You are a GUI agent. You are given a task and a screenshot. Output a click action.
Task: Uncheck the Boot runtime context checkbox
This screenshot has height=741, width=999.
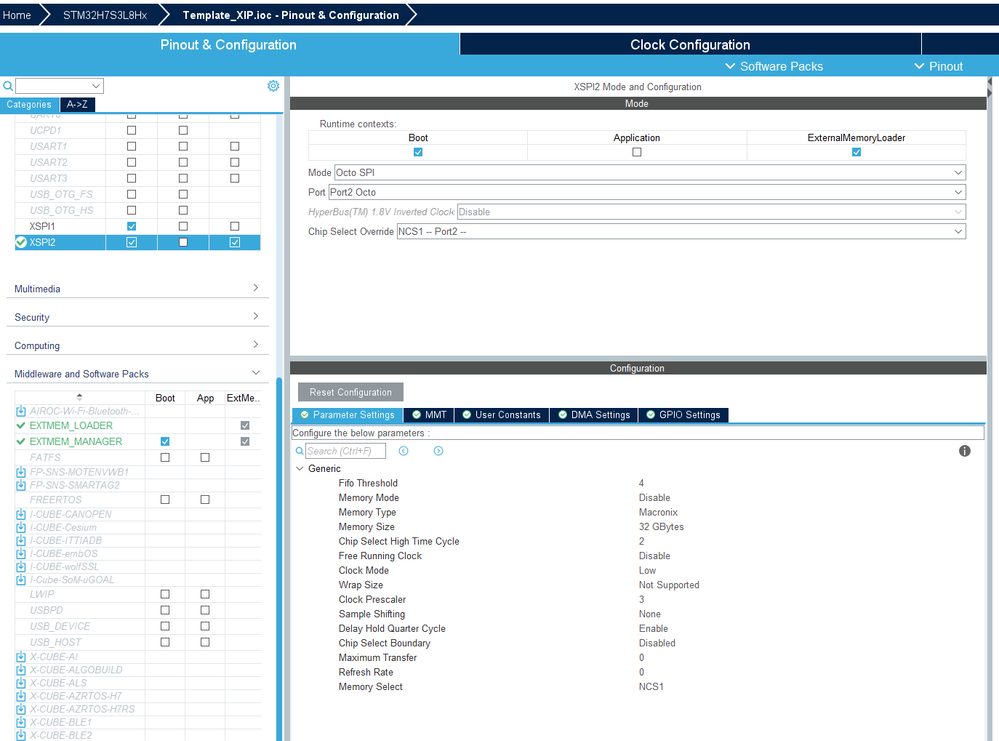[418, 151]
